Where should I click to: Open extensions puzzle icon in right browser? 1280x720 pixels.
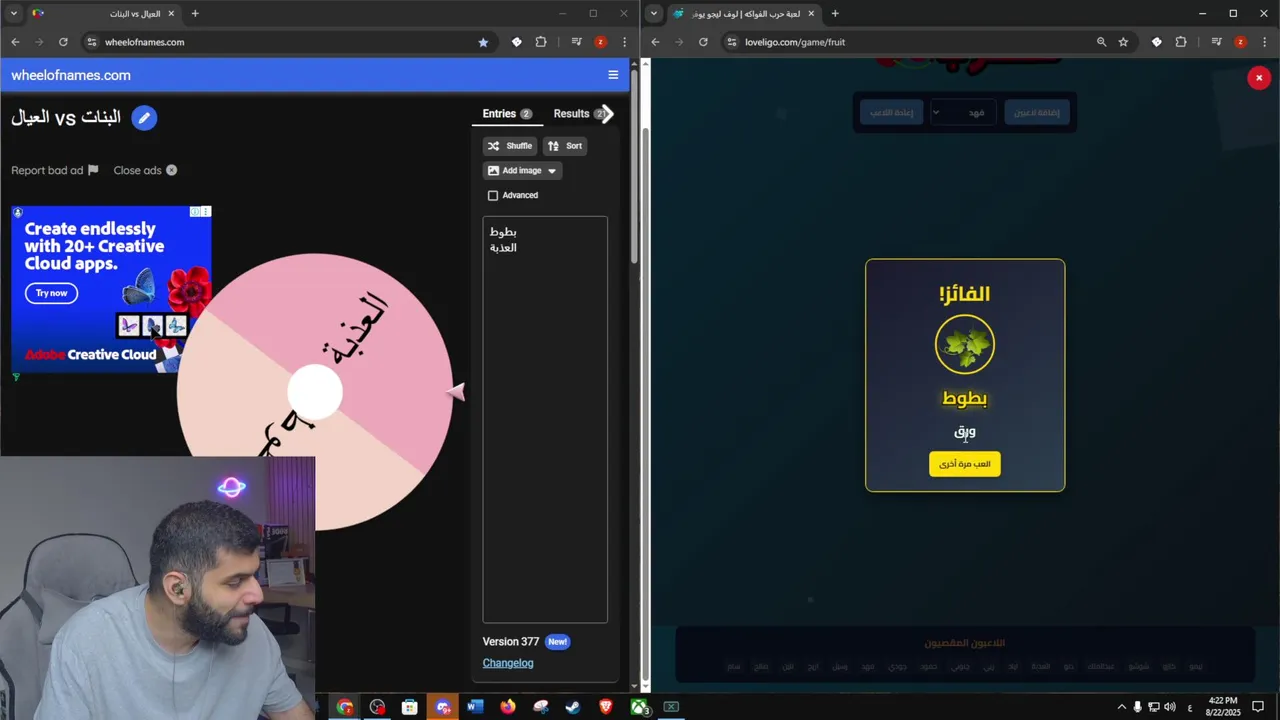[x=1181, y=42]
